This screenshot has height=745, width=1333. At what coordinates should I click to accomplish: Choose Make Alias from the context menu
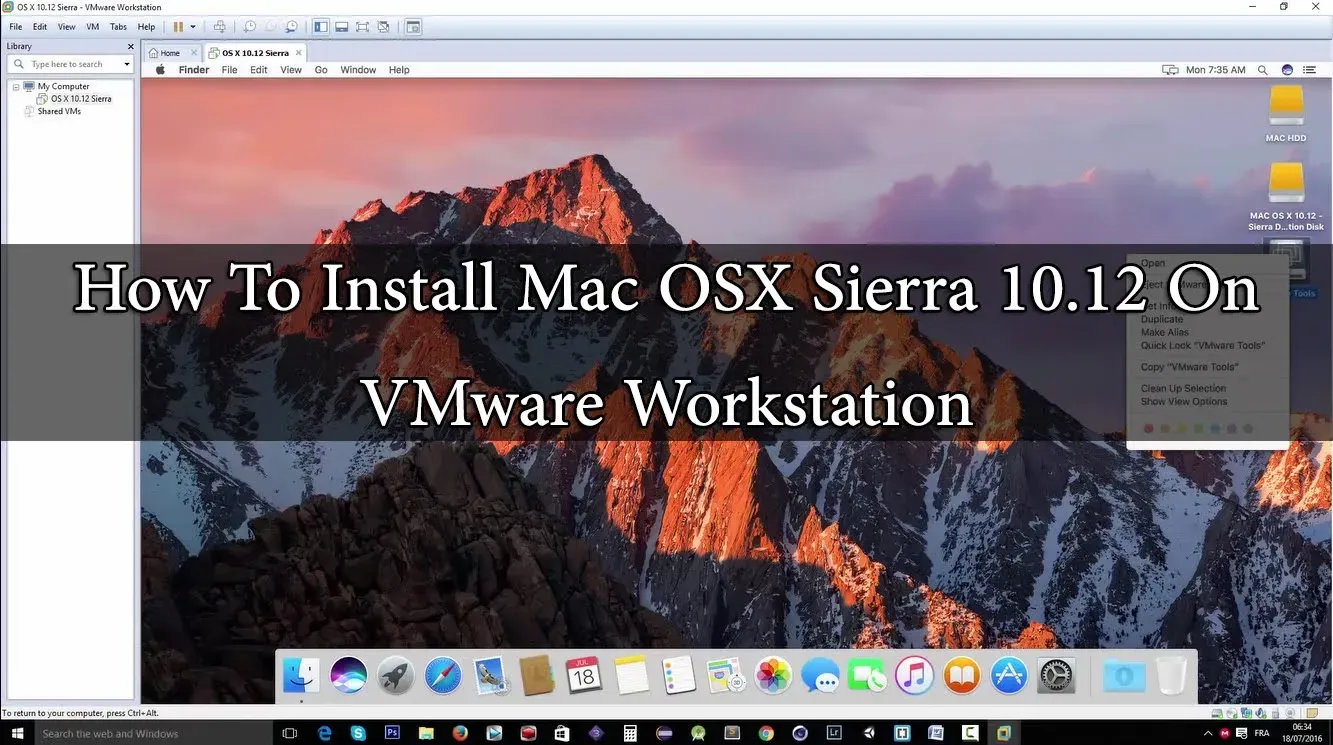1165,332
